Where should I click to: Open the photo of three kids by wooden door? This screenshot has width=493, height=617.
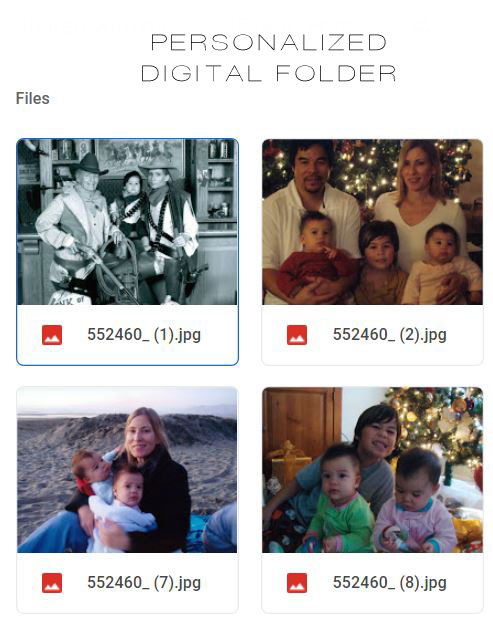point(372,470)
